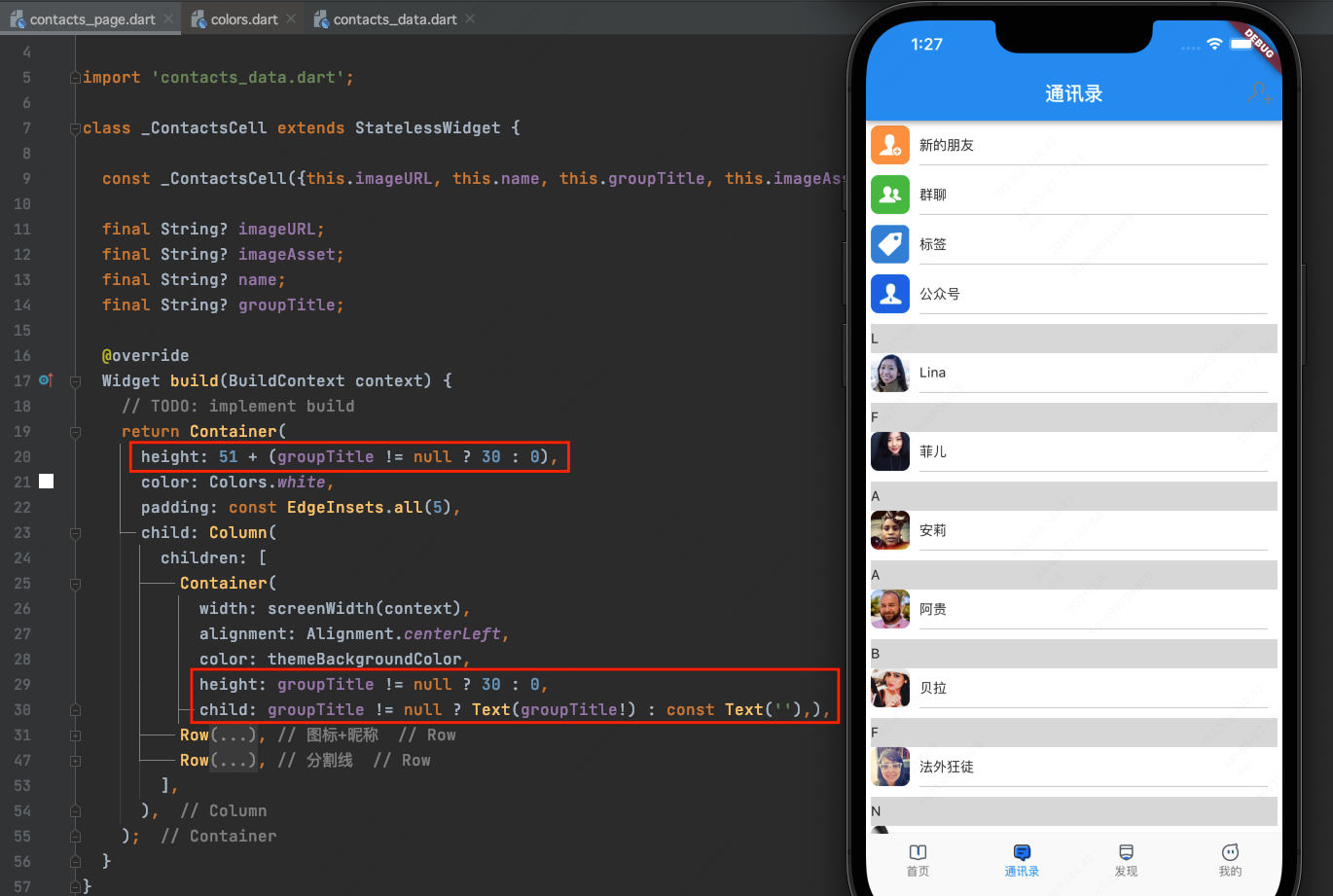Close the contacts_page.dart tab
This screenshot has height=896, width=1333.
pos(168,18)
